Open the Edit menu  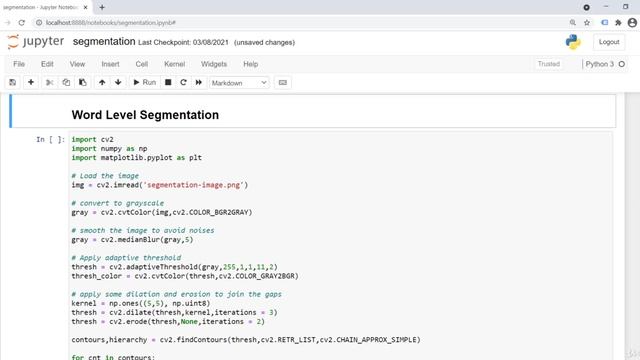[47, 64]
